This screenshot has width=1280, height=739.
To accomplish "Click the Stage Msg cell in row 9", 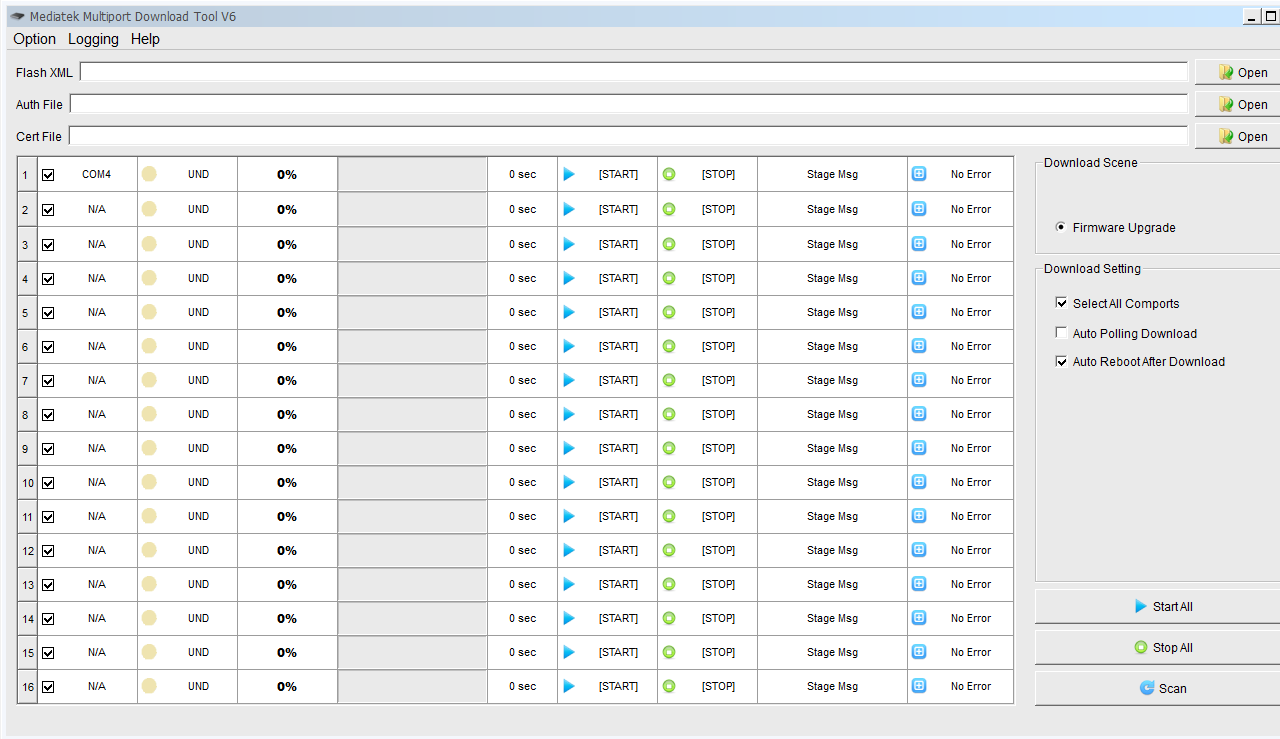I will [x=832, y=448].
